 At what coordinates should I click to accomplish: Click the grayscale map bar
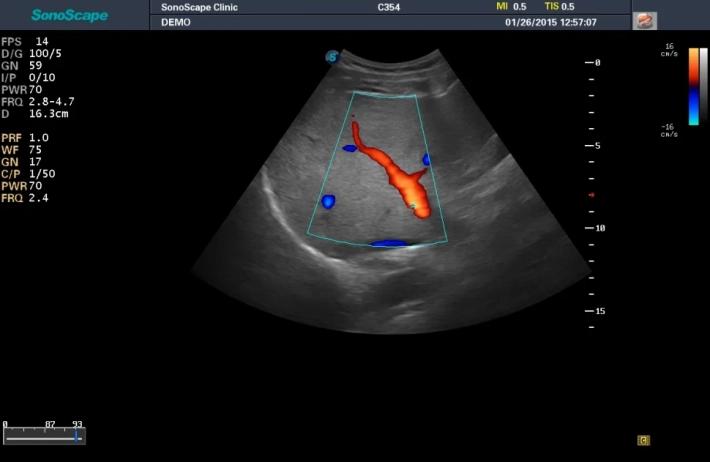point(703,85)
